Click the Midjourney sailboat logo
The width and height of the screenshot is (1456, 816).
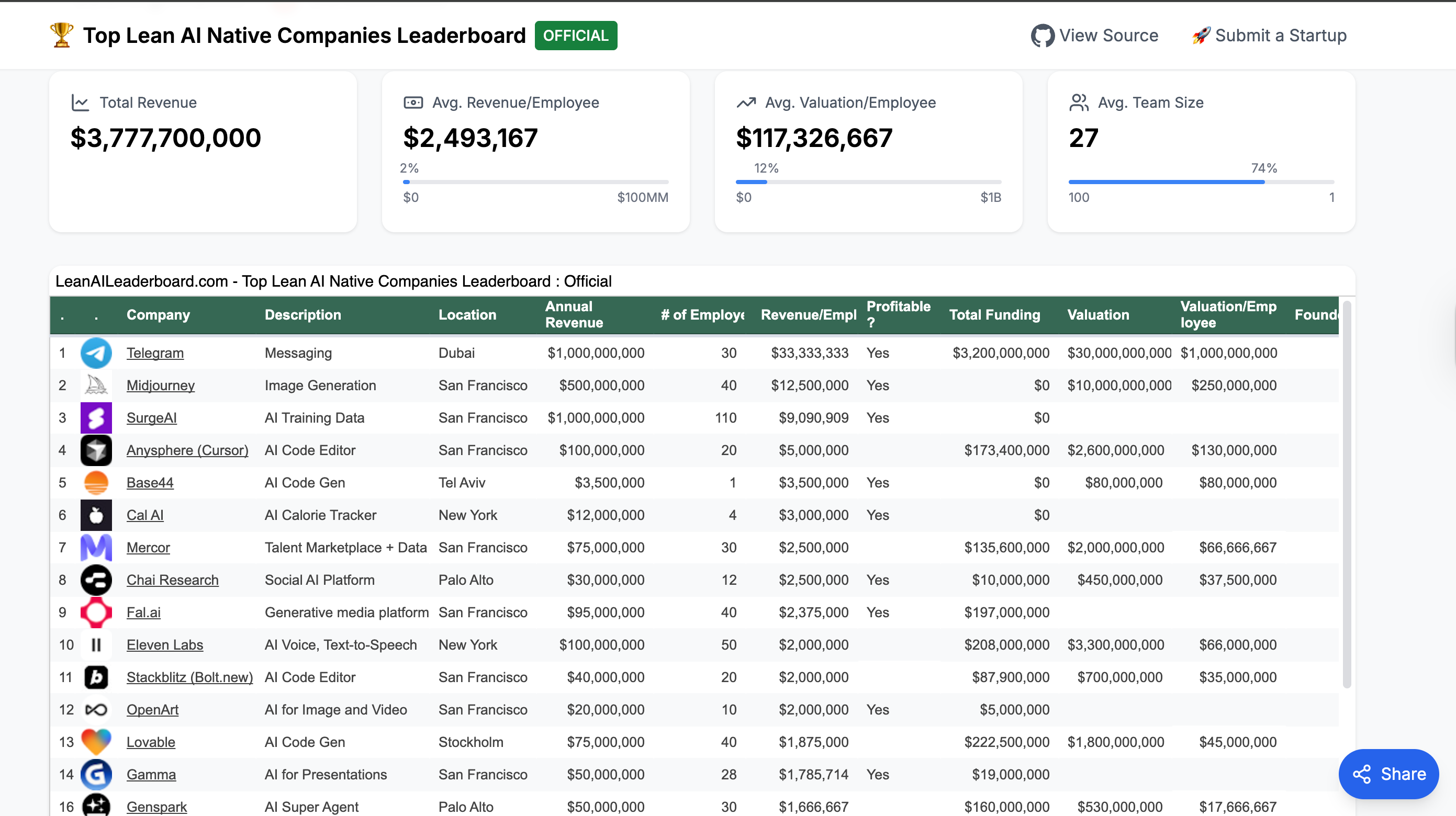(x=96, y=386)
